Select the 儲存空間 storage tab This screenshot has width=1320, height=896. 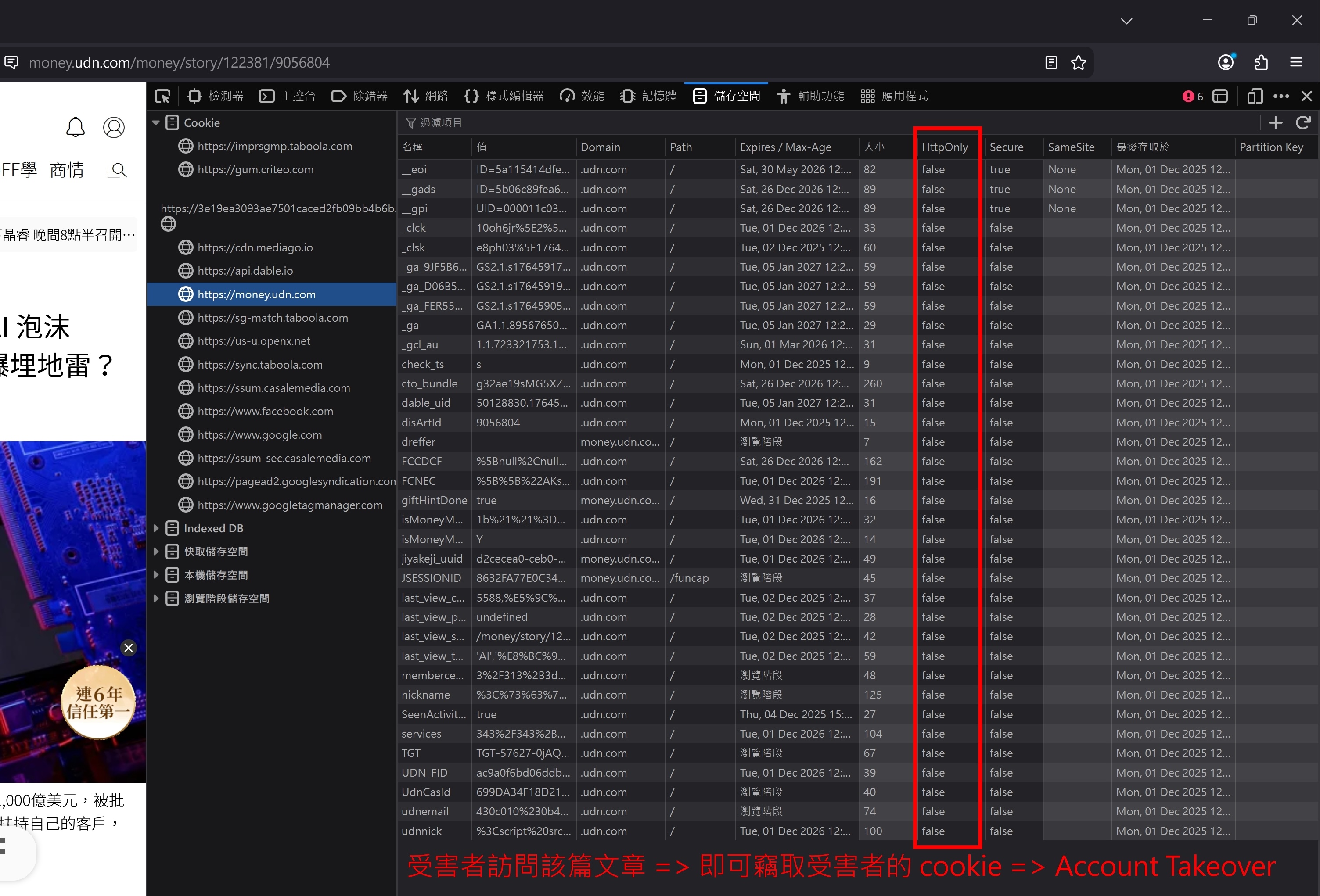pos(727,97)
